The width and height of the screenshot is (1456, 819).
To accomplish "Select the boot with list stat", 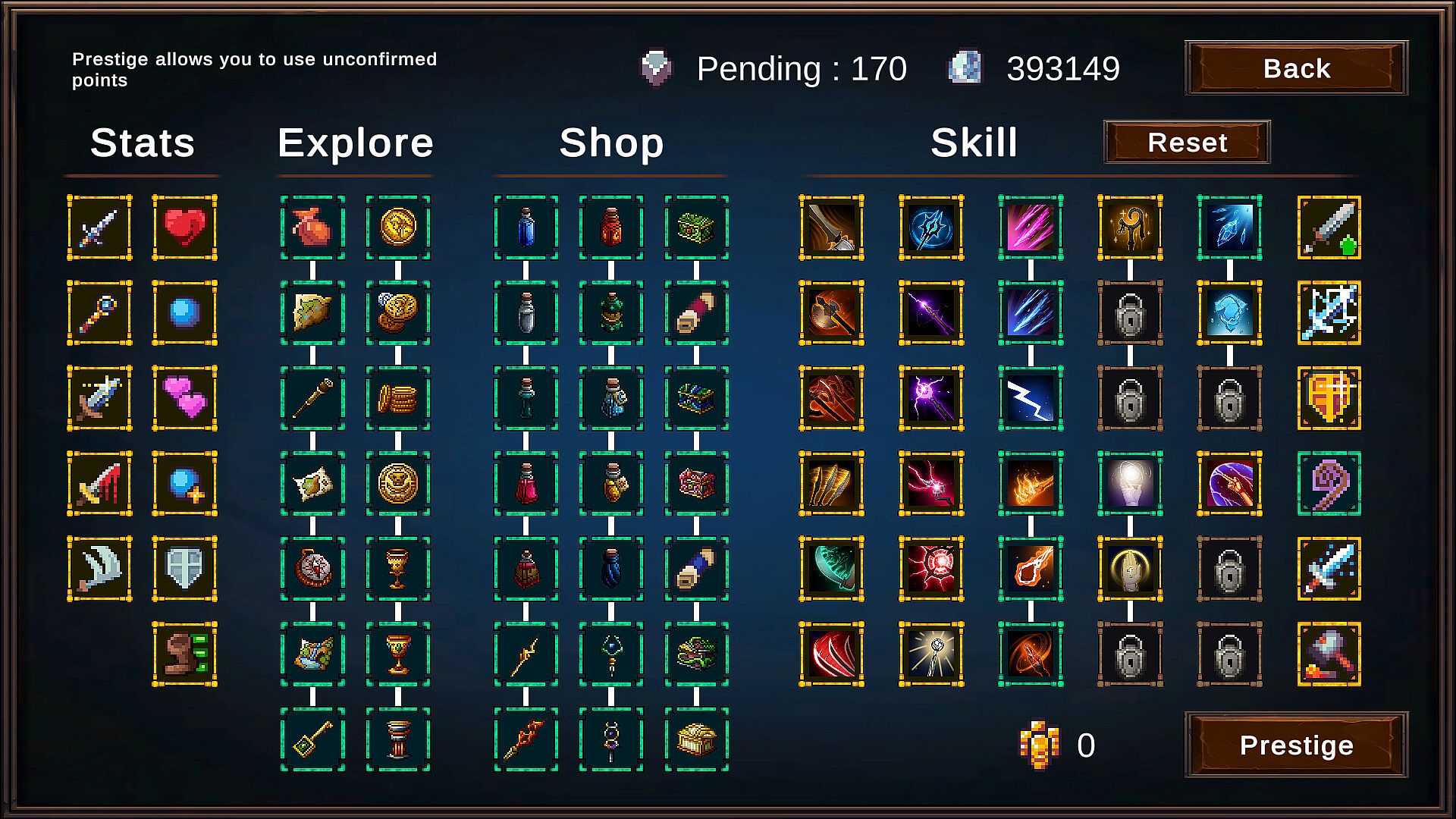I will 184,654.
